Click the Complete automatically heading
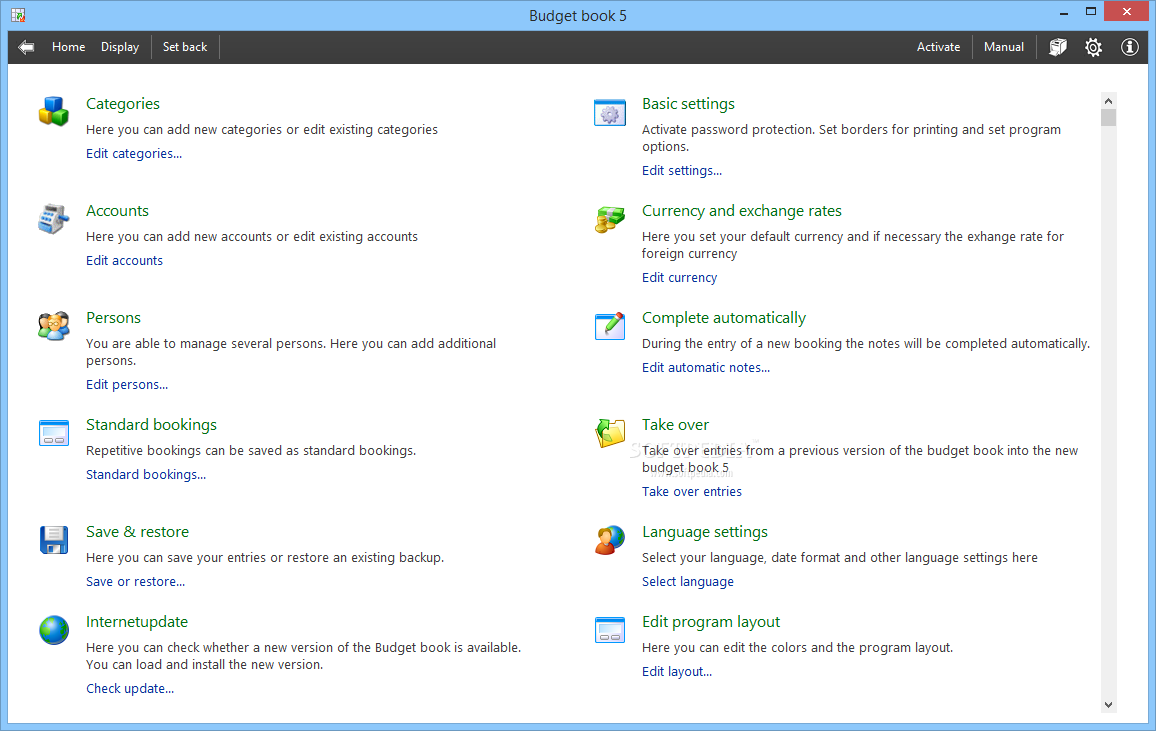Image resolution: width=1156 pixels, height=731 pixels. (724, 318)
